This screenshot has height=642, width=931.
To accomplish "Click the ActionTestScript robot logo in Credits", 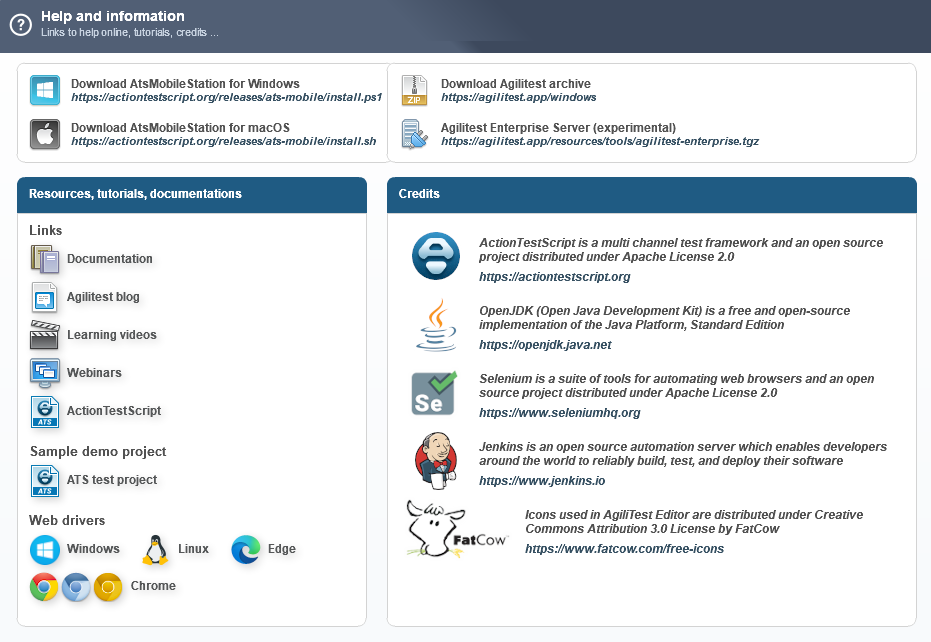I will point(436,256).
